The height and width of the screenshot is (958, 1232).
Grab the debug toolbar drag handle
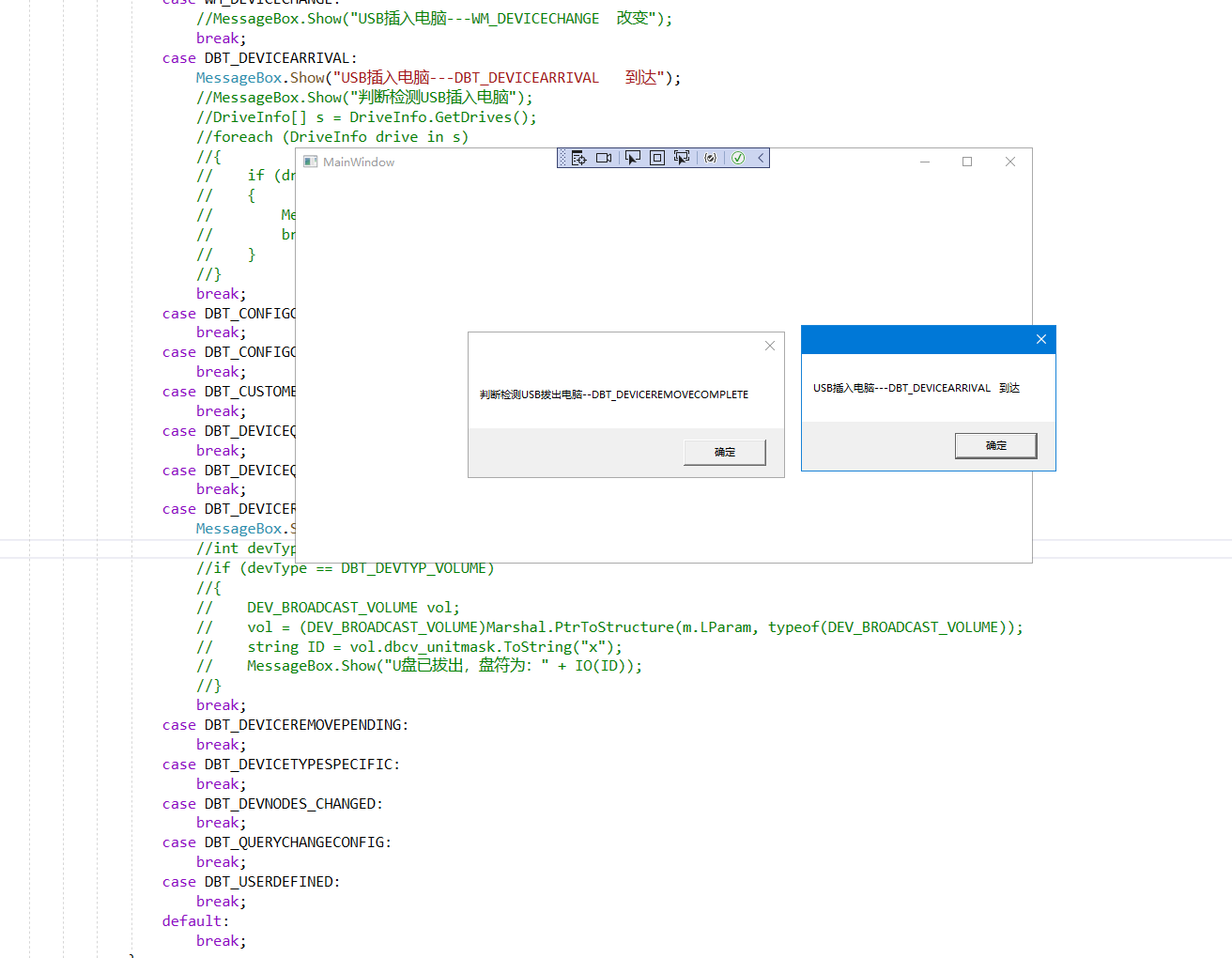[562, 158]
